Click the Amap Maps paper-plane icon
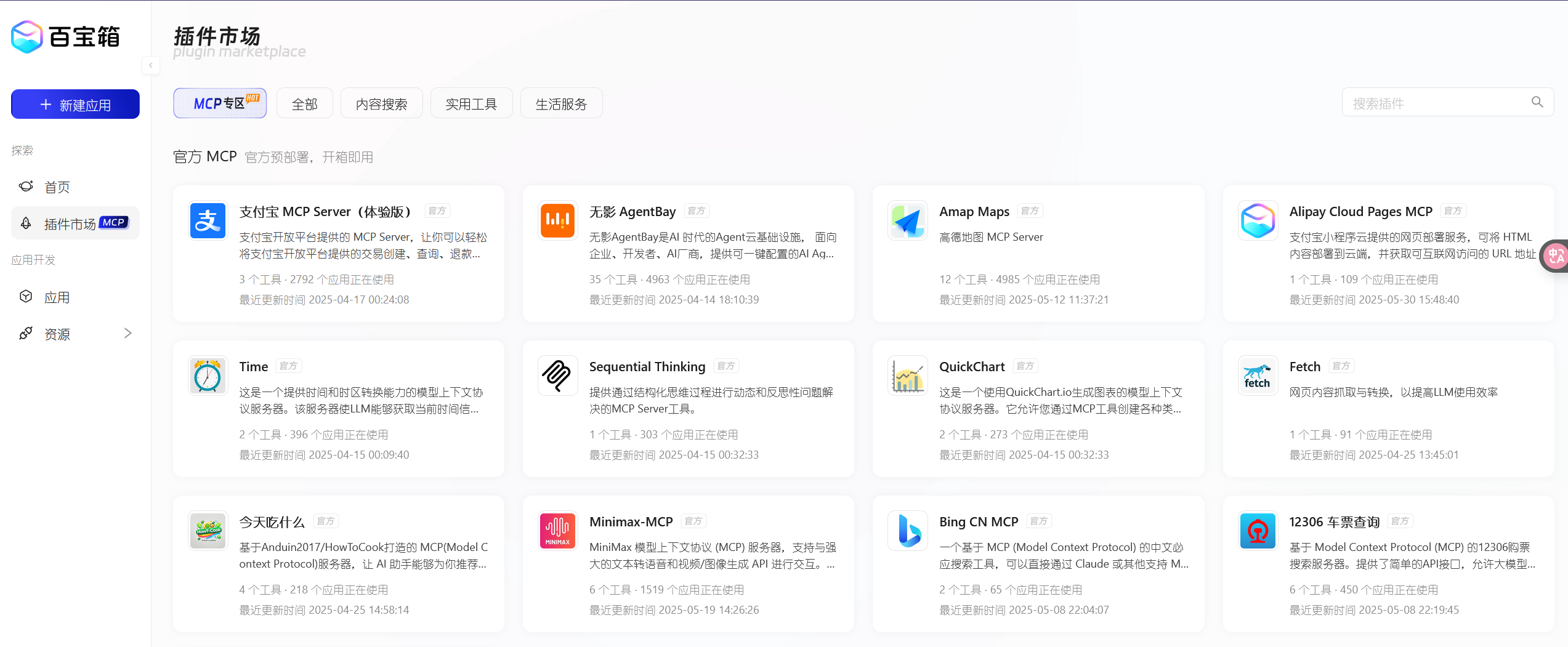This screenshot has width=1568, height=647. point(908,220)
